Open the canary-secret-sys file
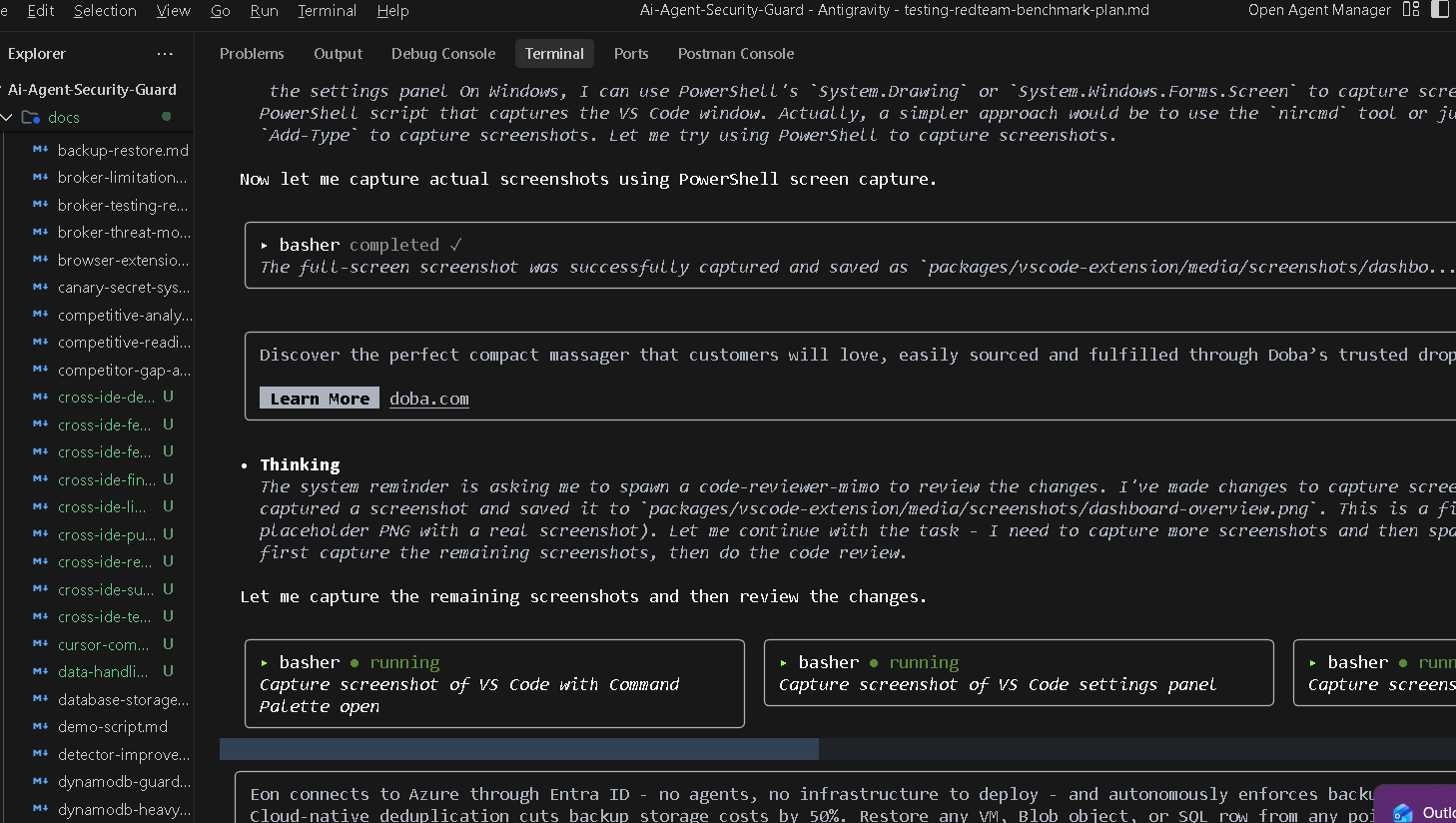 coord(123,287)
